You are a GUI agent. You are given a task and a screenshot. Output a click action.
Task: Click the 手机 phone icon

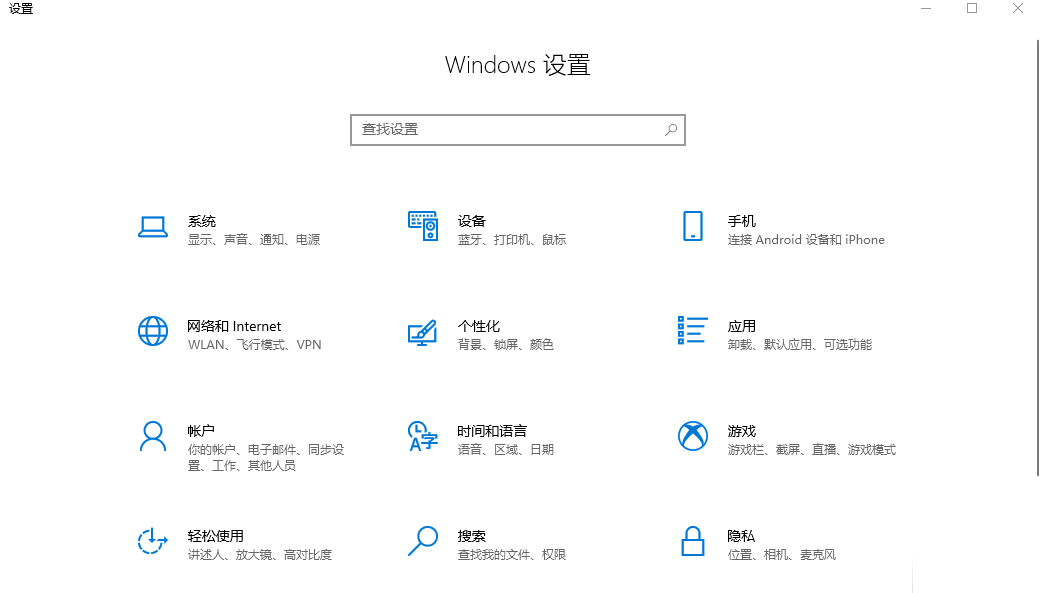pos(692,226)
